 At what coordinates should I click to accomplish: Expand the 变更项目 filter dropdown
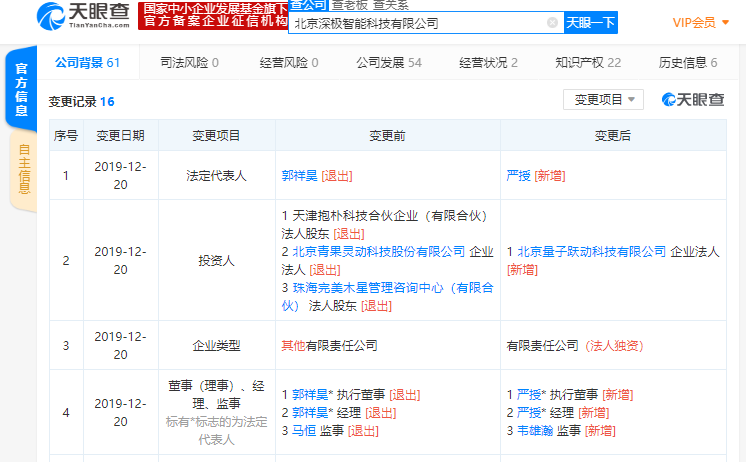[x=603, y=99]
